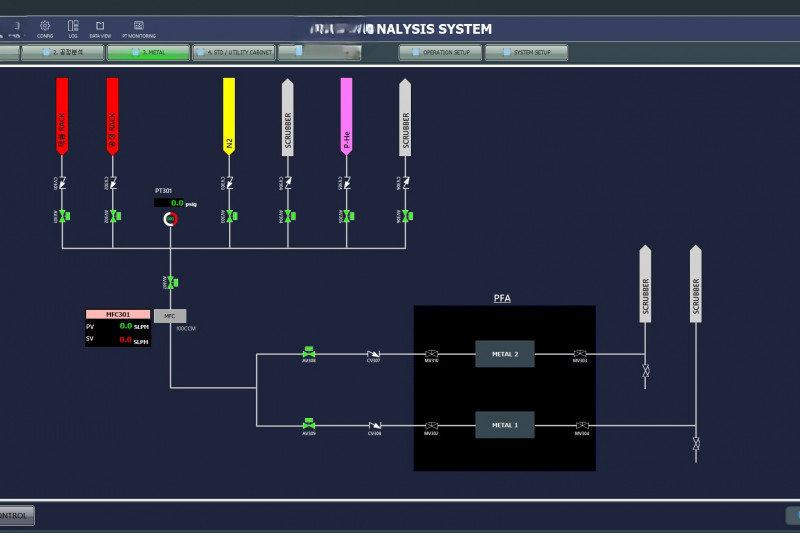Viewport: 800px width, 533px height.
Task: Open the SYSTEM SETUP button
Action: point(526,53)
